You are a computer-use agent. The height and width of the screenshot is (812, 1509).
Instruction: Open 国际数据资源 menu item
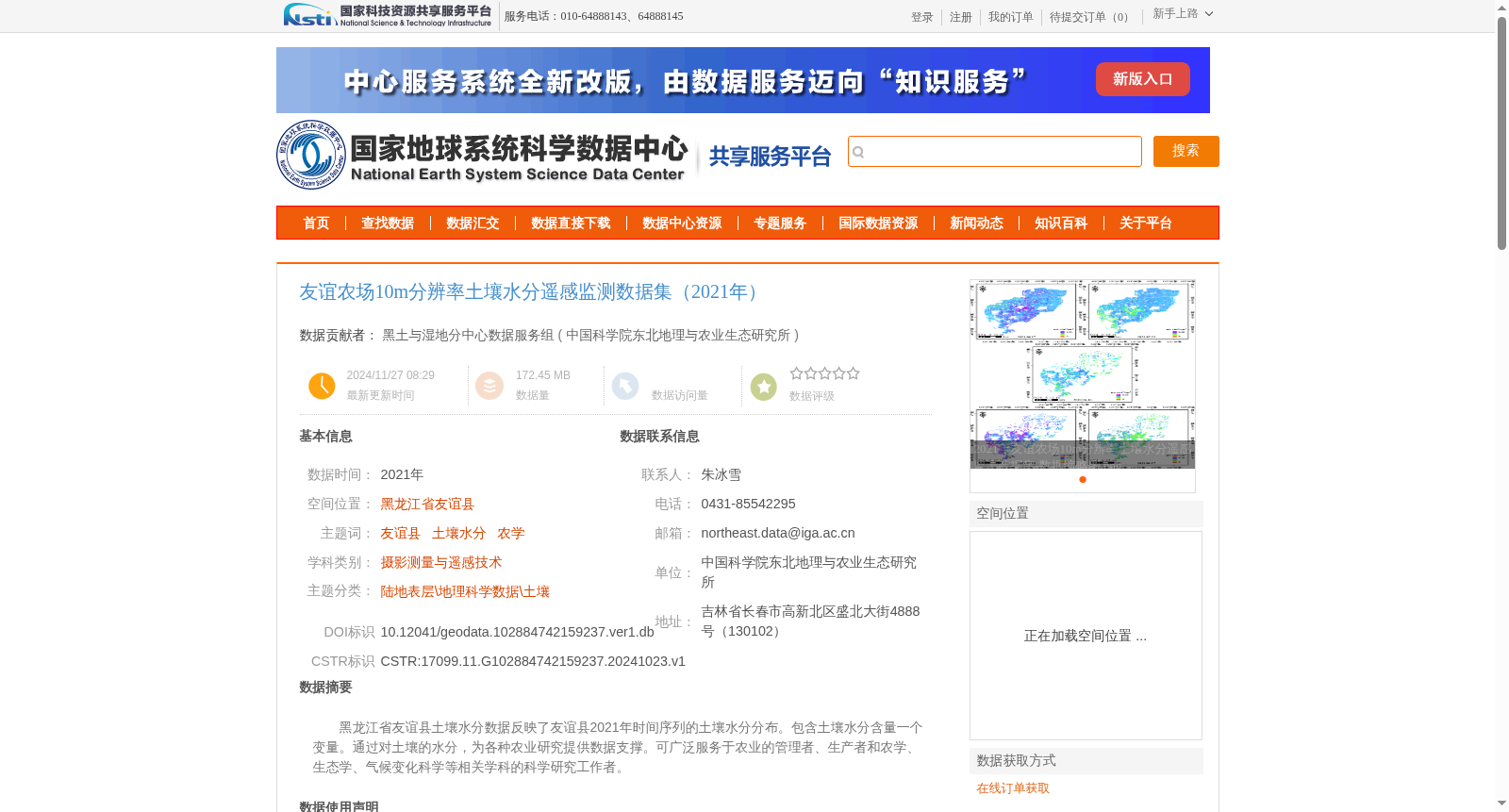(x=878, y=223)
